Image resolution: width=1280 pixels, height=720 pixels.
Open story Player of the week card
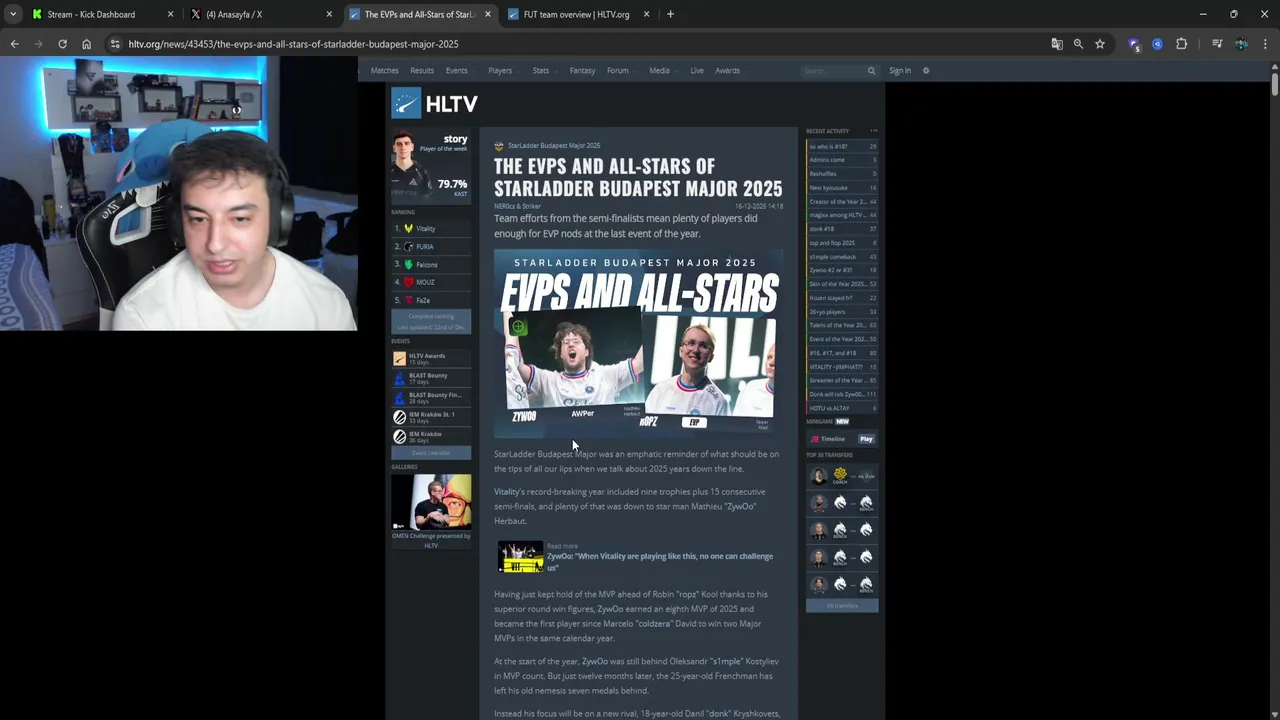[x=431, y=165]
